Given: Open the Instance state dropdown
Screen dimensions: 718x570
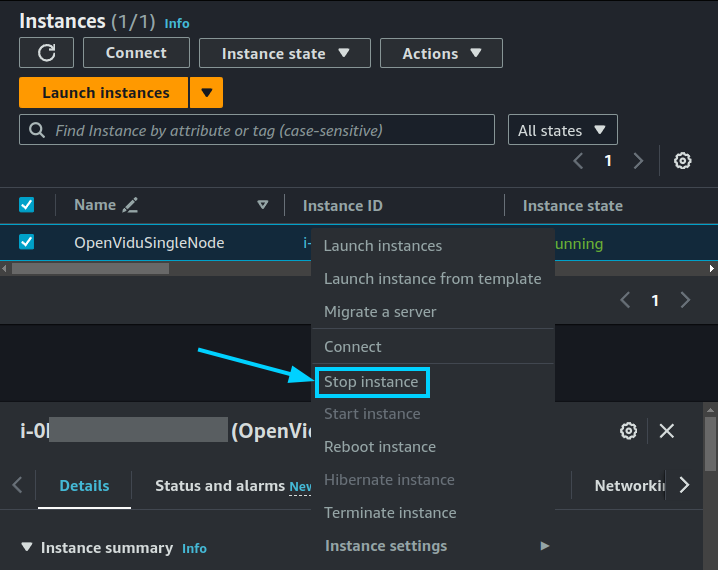Looking at the screenshot, I should (x=285, y=54).
